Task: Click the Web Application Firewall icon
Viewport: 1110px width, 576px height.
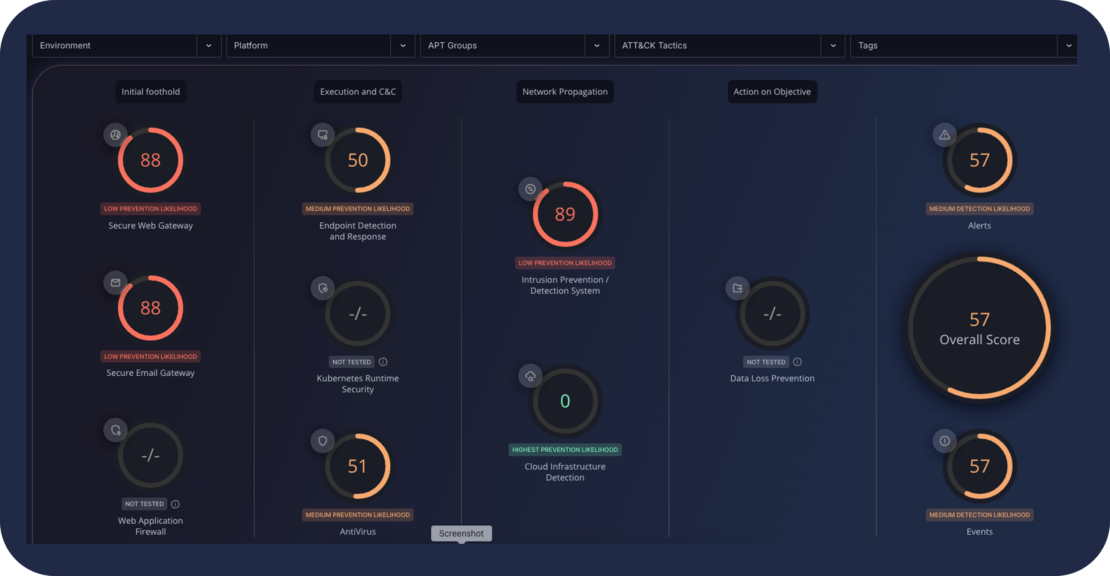Action: [115, 430]
